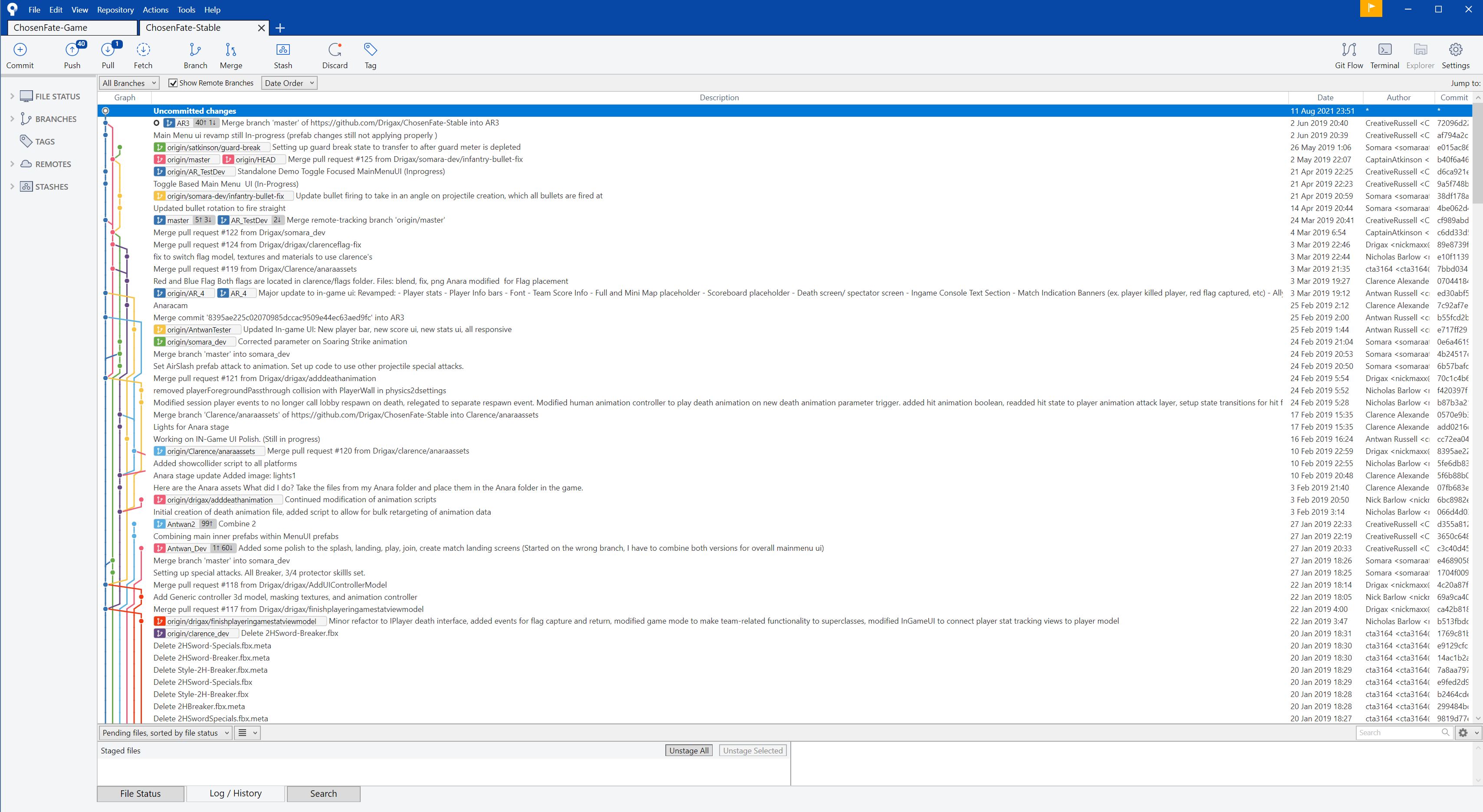1483x812 pixels.
Task: Switch to the ChosenFate-Game tab
Action: coord(72,28)
